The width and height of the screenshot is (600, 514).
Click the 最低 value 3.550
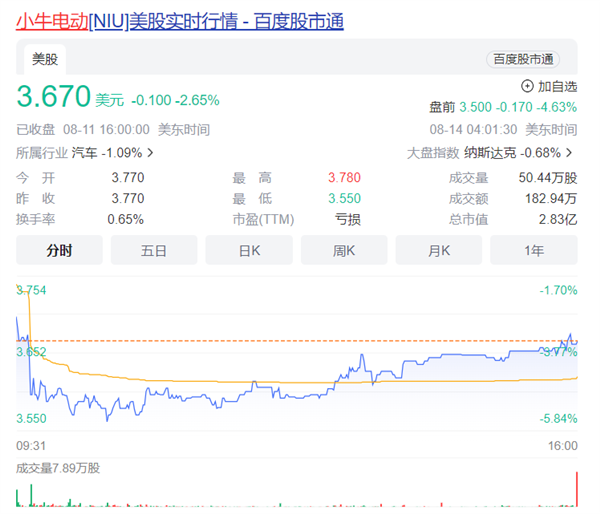point(344,198)
